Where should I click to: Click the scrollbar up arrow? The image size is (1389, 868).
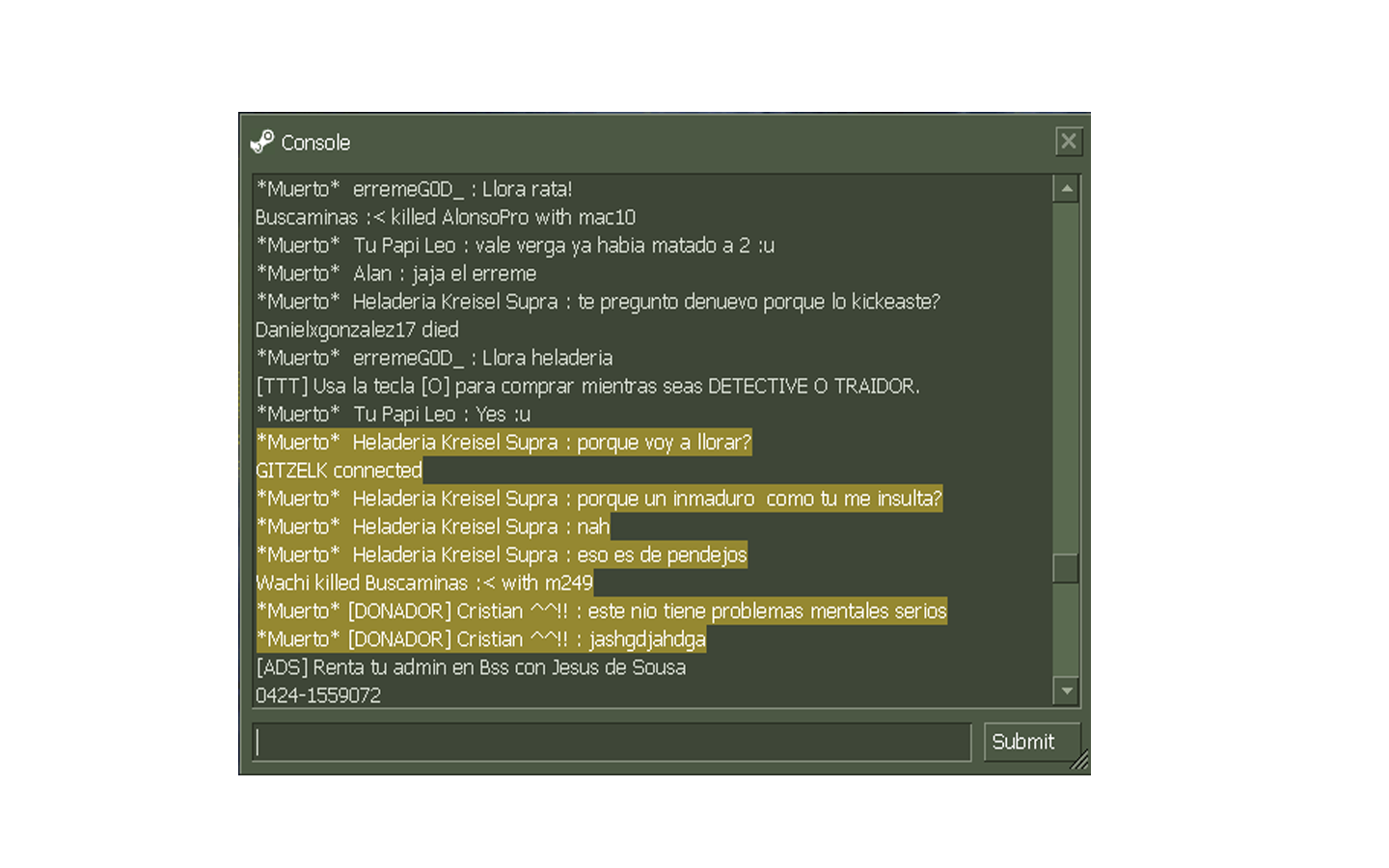[x=1066, y=189]
